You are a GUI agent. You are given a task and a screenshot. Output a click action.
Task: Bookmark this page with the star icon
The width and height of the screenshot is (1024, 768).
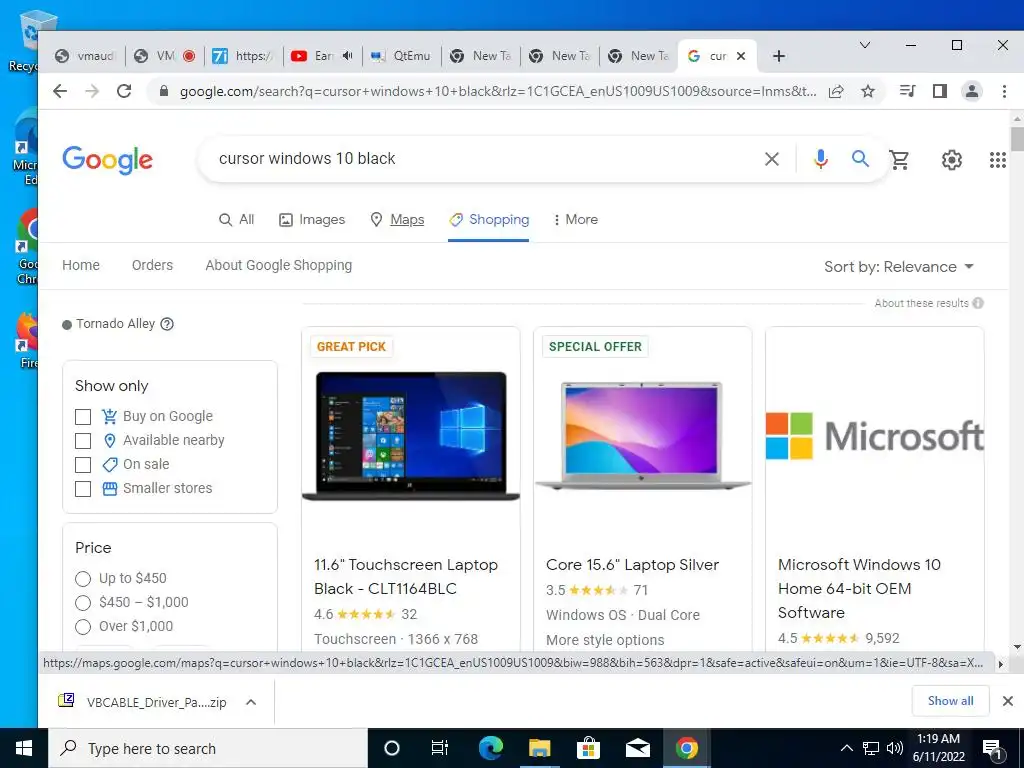point(868,91)
